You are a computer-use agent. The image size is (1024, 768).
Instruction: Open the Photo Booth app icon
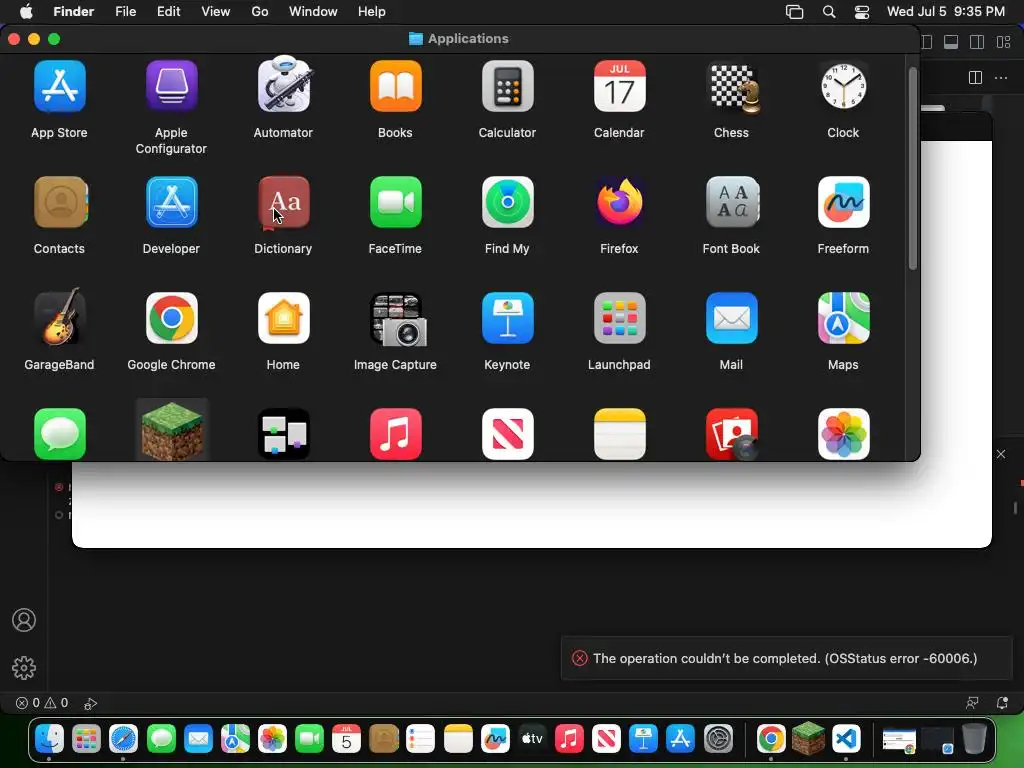click(731, 434)
